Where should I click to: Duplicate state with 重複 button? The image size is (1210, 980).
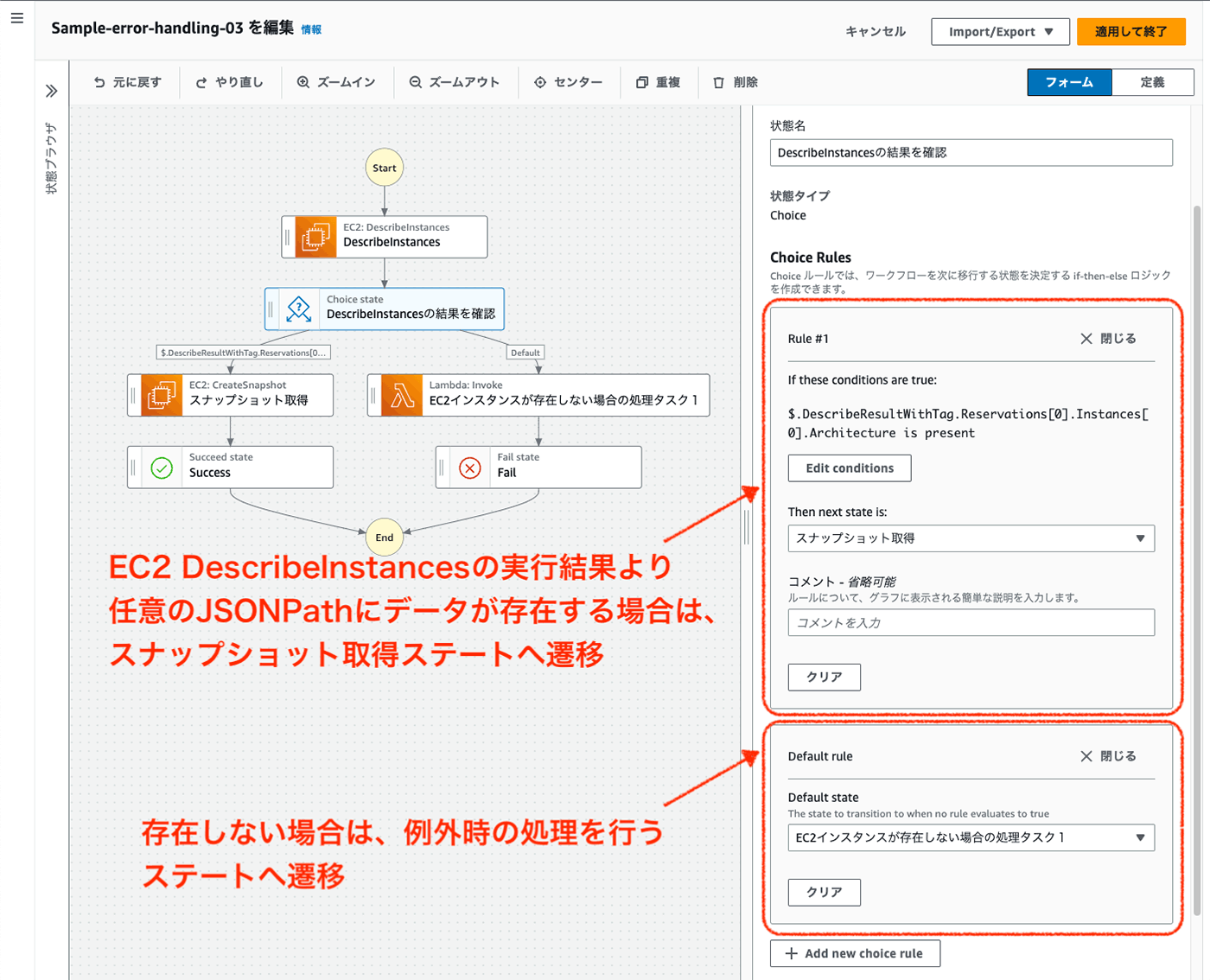tap(658, 82)
